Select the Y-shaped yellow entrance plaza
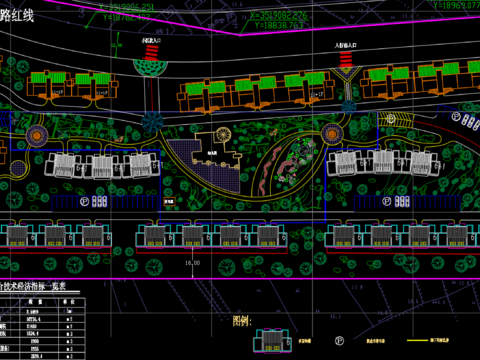Screen dimensions: 480x360 [347, 75]
